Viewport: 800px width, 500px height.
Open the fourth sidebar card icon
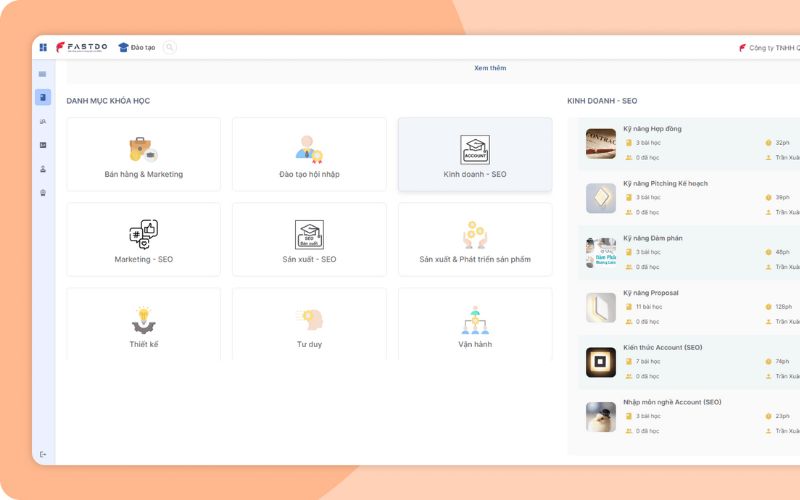click(x=43, y=145)
